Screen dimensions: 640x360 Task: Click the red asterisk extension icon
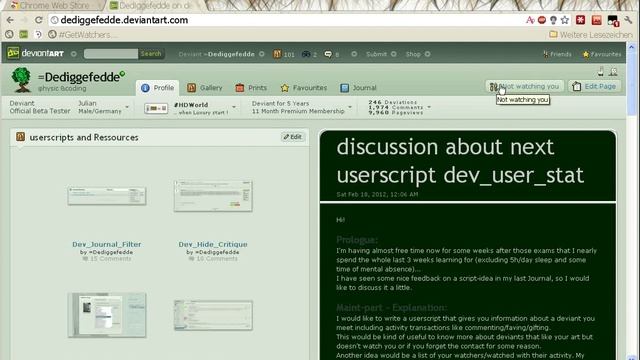[580, 20]
